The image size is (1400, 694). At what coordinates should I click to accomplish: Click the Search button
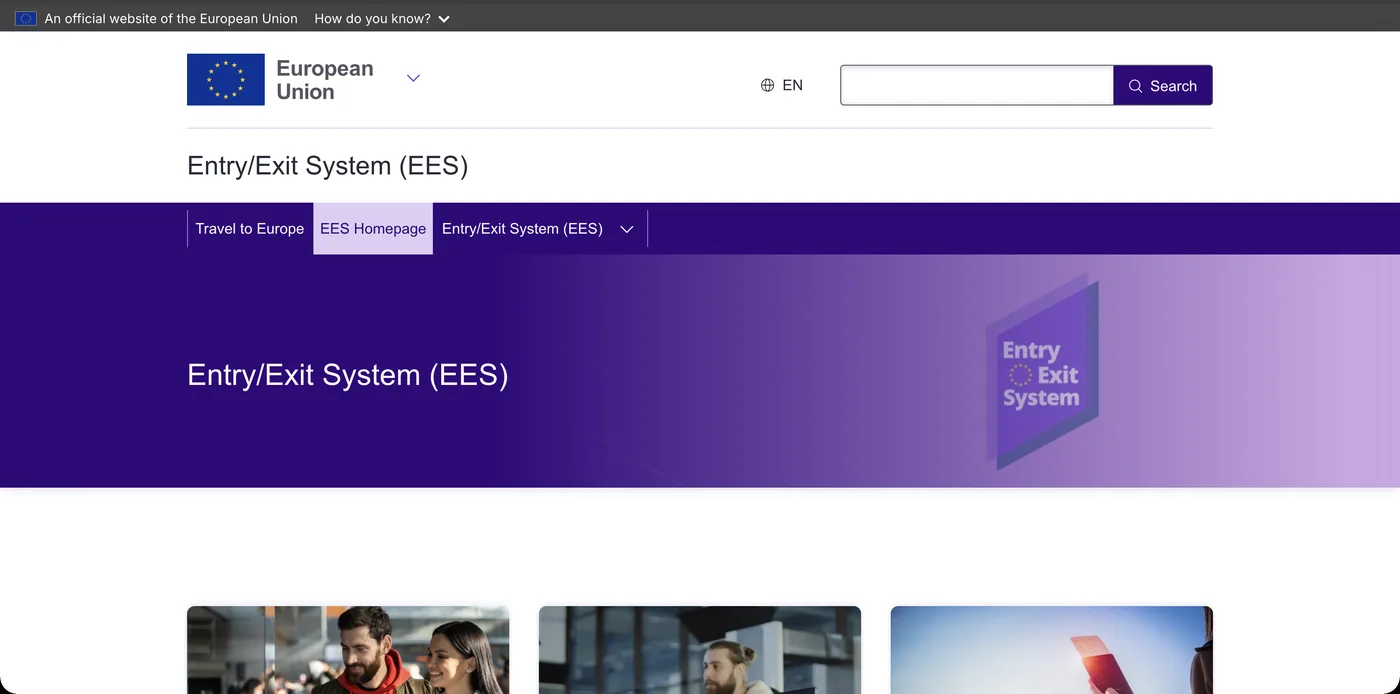pyautogui.click(x=1163, y=85)
